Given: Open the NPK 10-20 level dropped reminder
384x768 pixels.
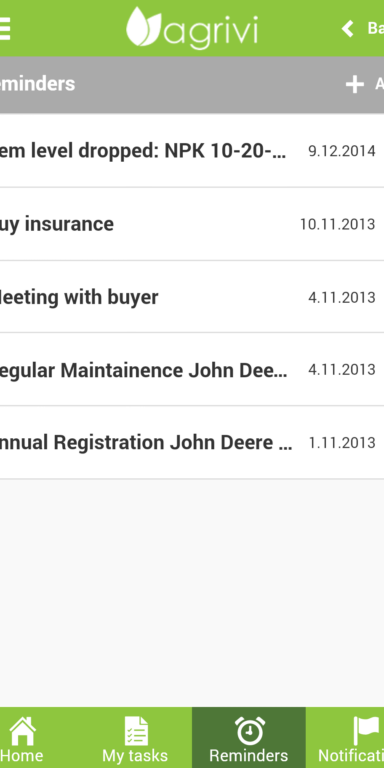Looking at the screenshot, I should (192, 150).
